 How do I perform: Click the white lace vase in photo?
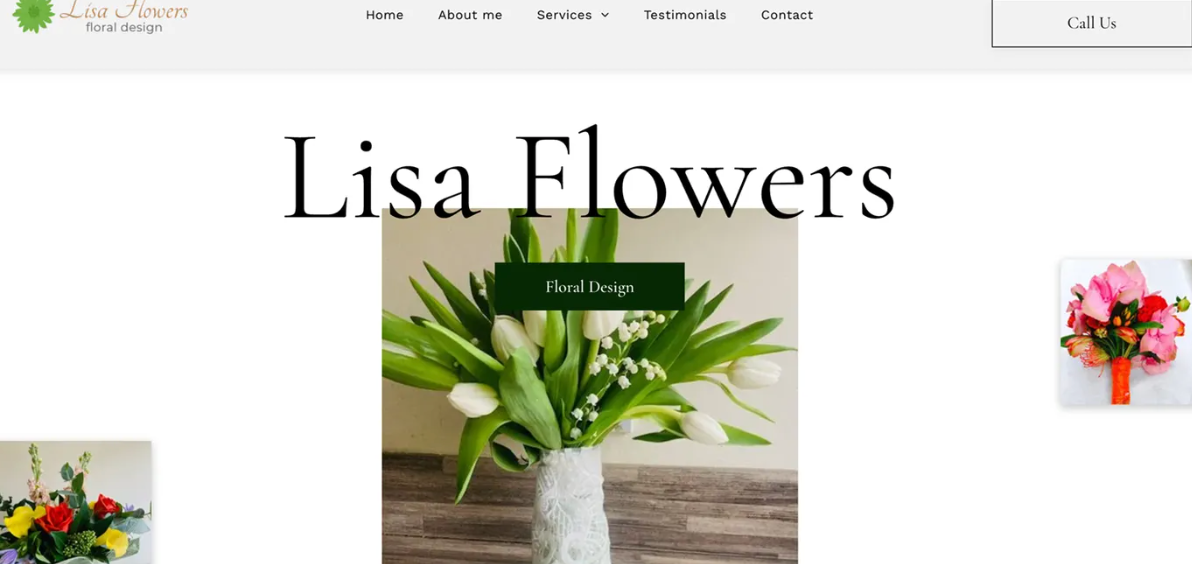[571, 507]
